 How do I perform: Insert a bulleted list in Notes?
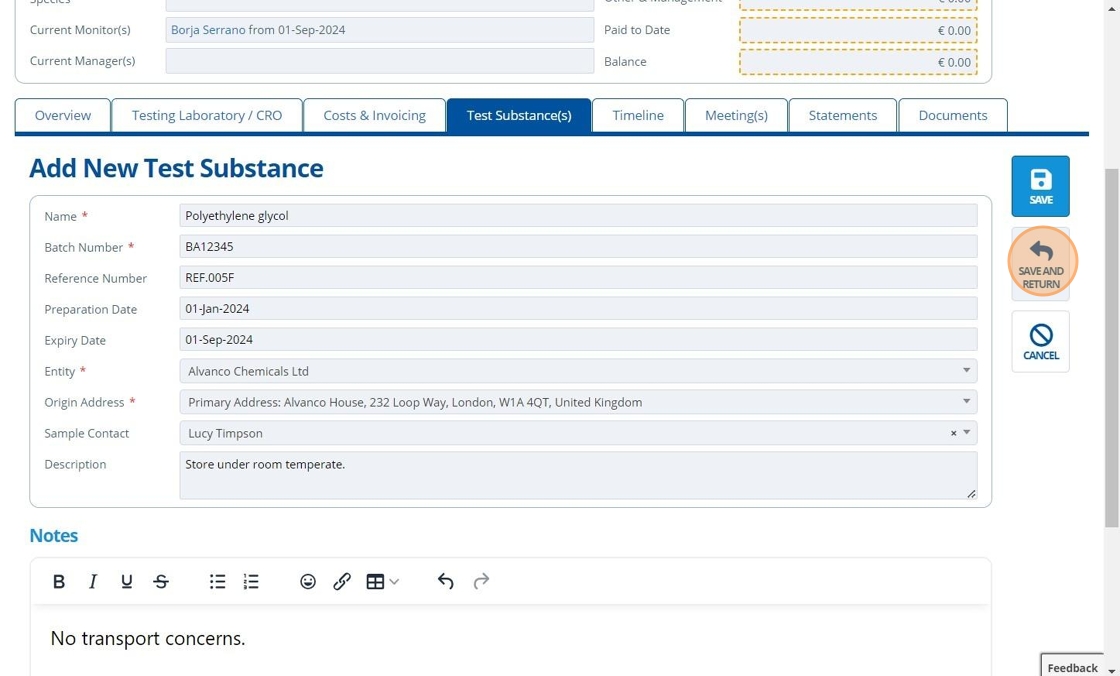[217, 582]
